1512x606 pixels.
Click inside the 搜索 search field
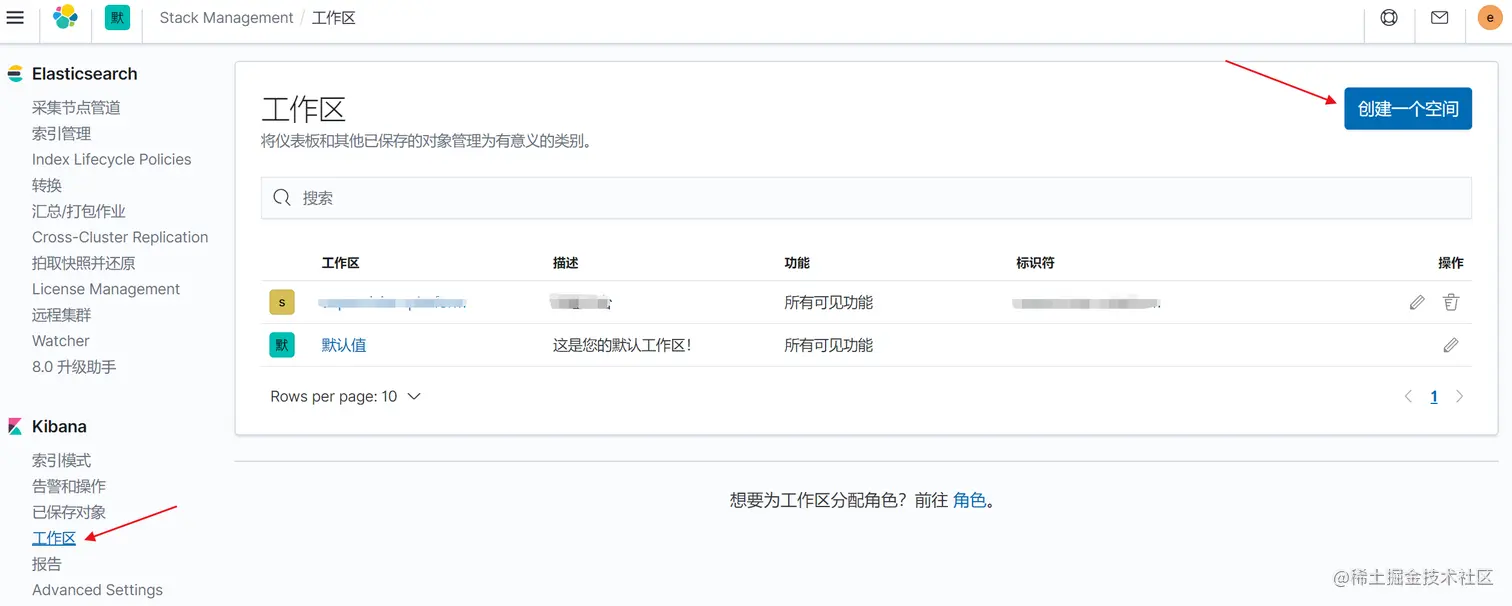pos(700,197)
